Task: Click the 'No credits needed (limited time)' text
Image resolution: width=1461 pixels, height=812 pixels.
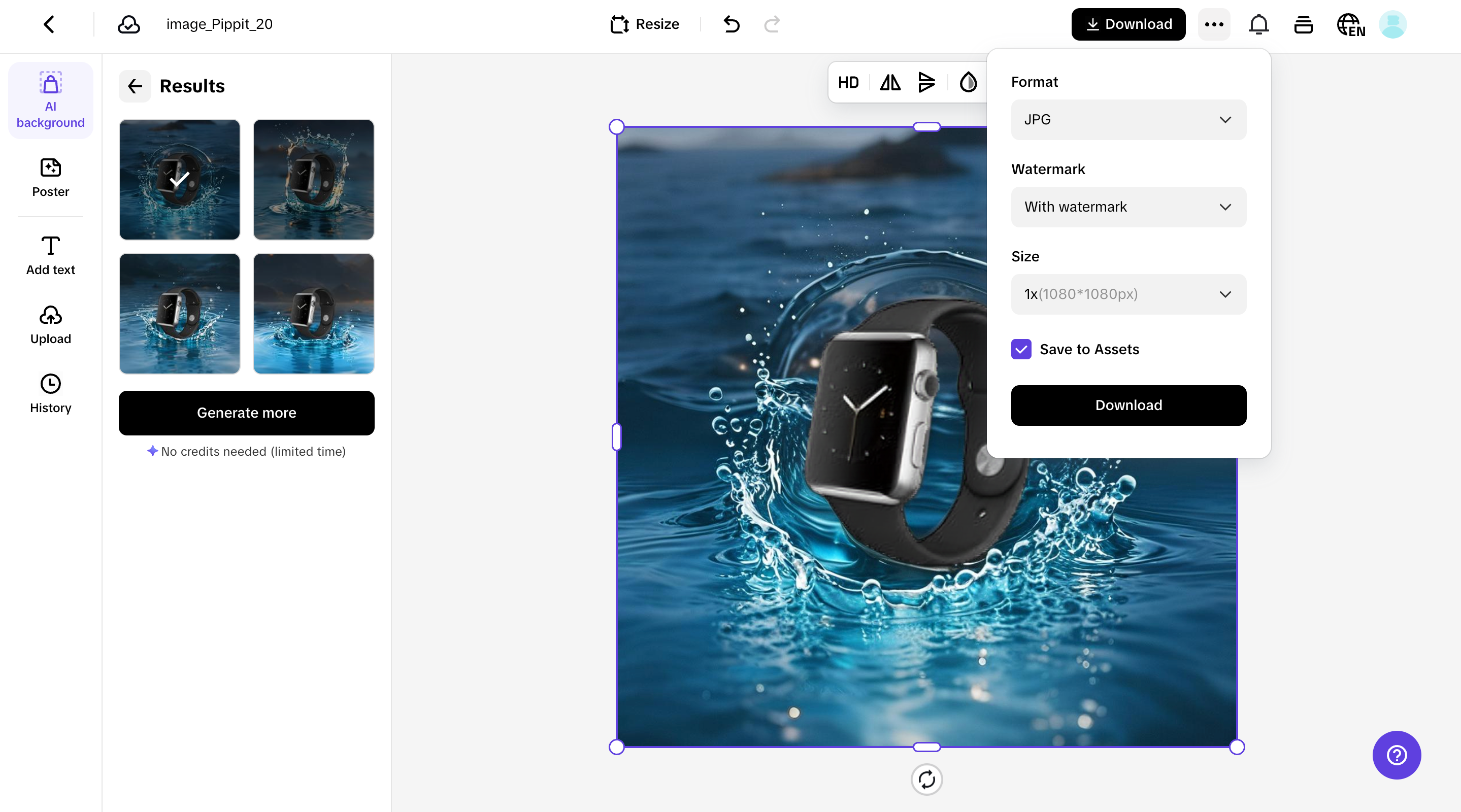Action: click(253, 451)
